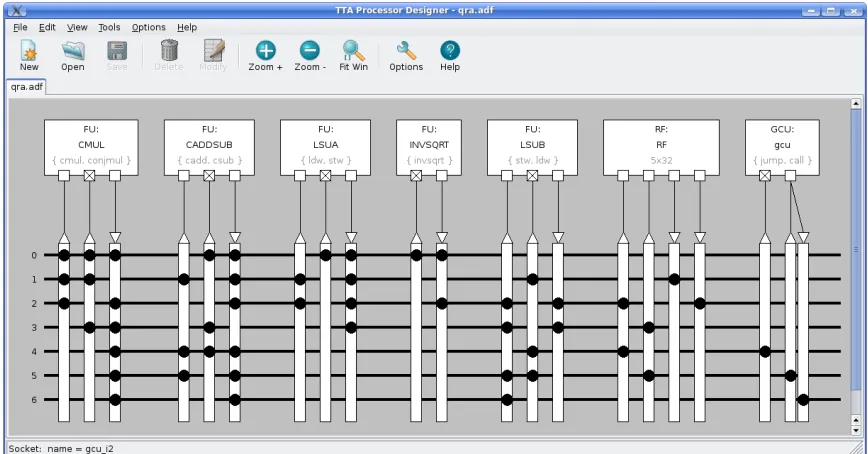Click bus label 0

(34, 256)
